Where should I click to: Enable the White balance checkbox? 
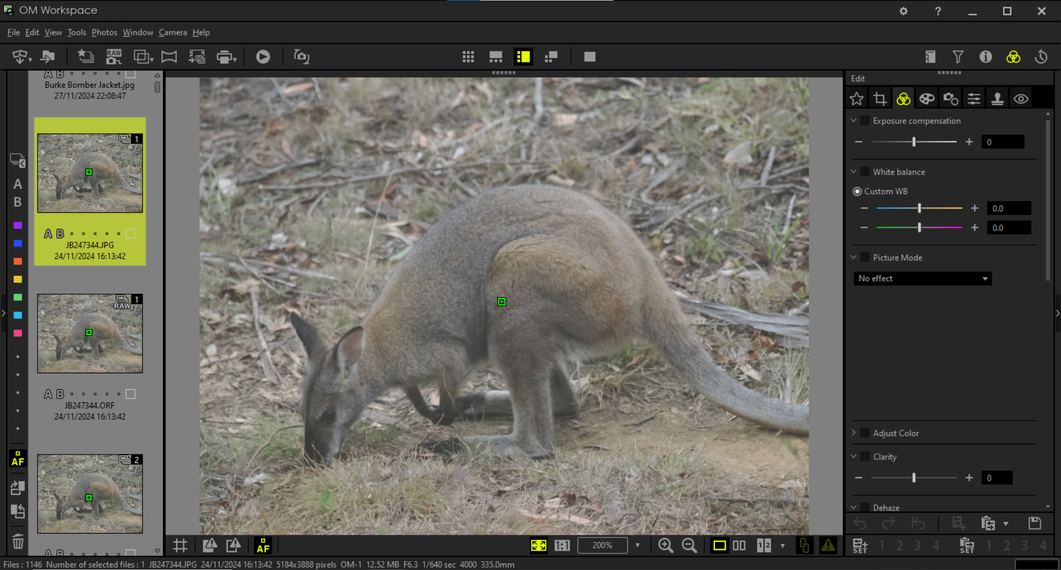865,172
